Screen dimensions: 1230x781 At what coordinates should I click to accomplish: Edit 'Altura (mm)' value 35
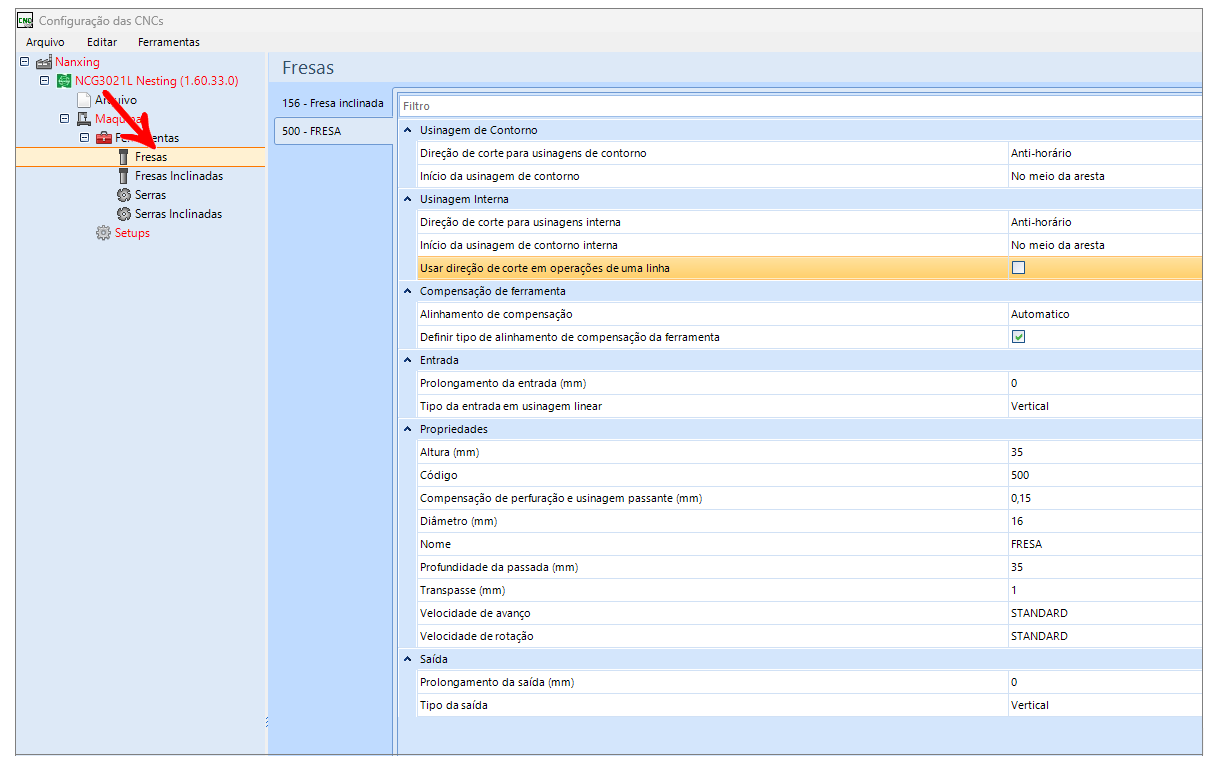tap(1104, 452)
